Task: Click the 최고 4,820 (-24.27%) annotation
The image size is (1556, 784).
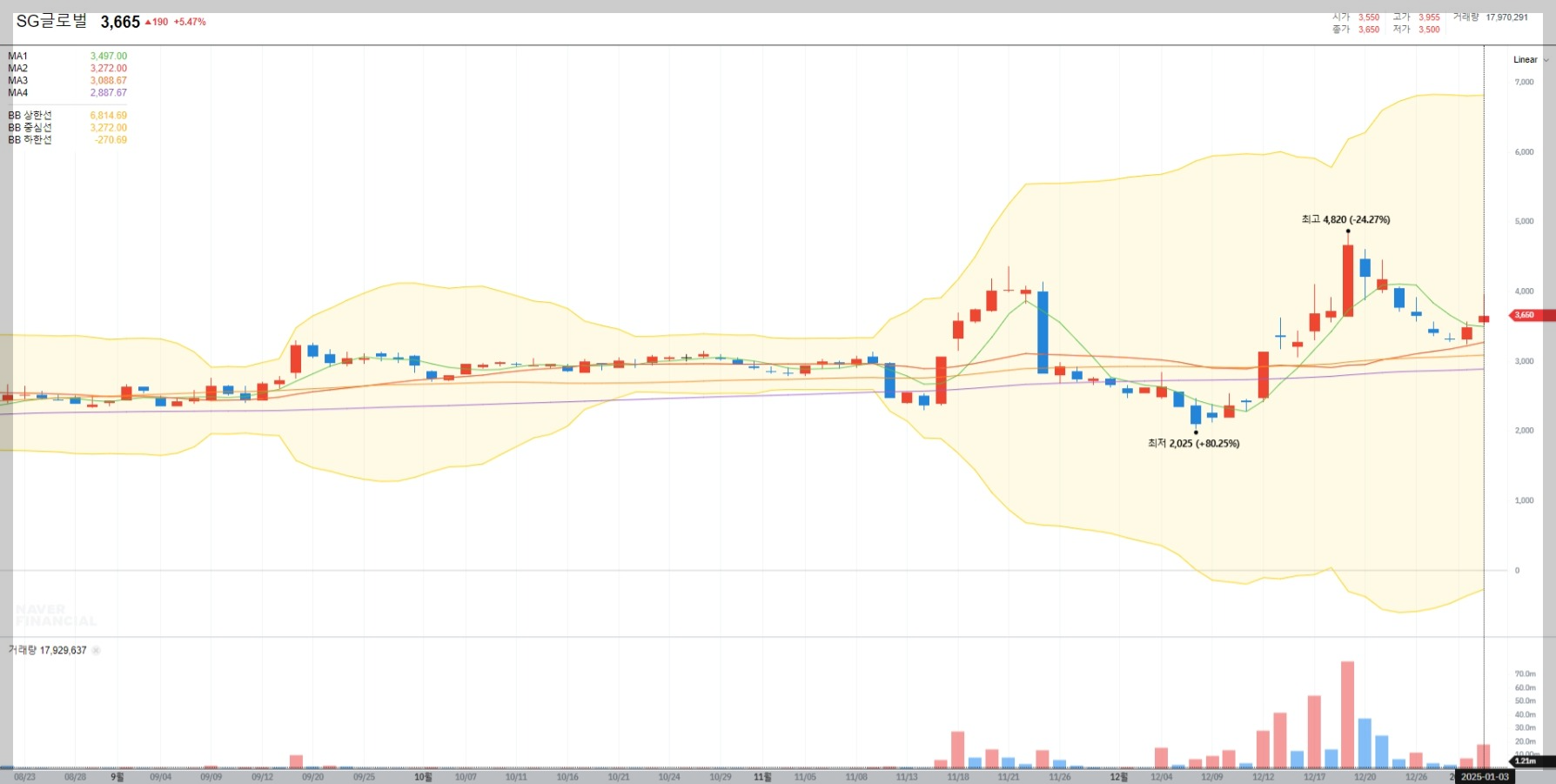Action: point(1345,219)
